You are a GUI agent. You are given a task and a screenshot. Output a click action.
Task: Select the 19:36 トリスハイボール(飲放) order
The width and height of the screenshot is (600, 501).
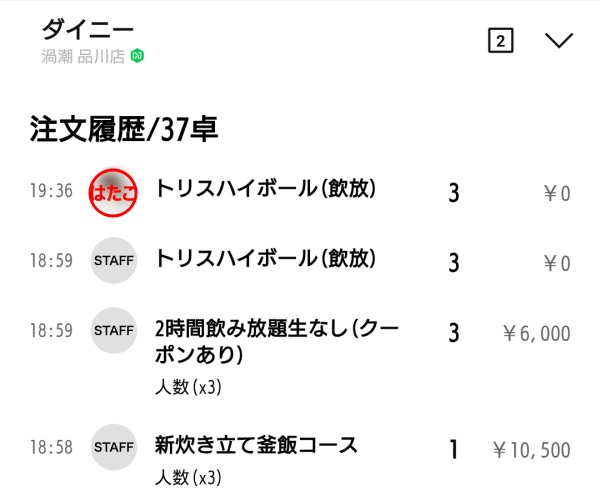pyautogui.click(x=265, y=189)
